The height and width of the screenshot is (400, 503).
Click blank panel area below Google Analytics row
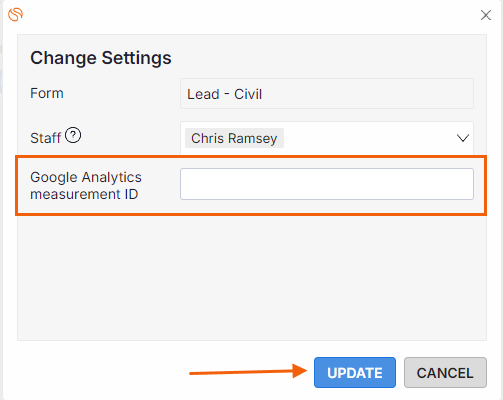pos(252,277)
